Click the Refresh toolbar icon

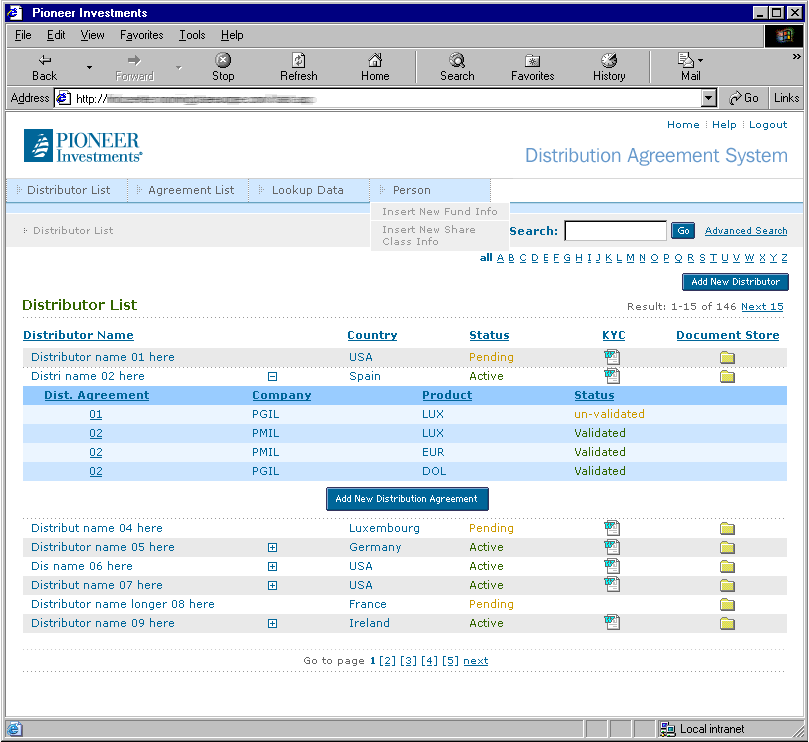tap(298, 67)
